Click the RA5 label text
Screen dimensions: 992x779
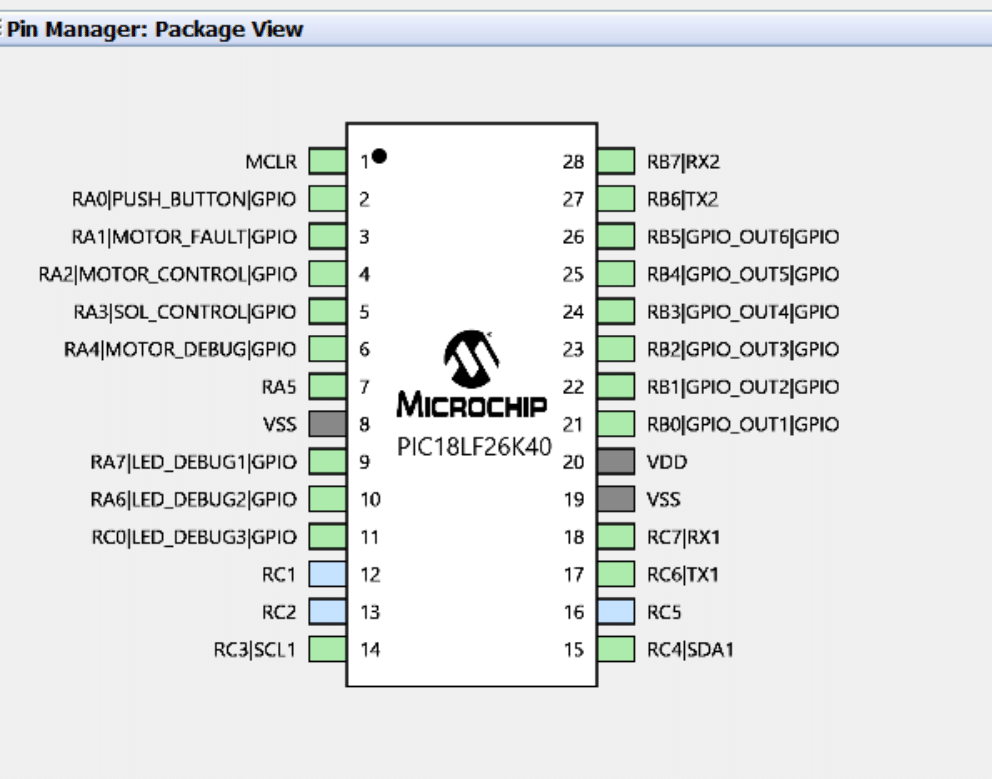(279, 387)
